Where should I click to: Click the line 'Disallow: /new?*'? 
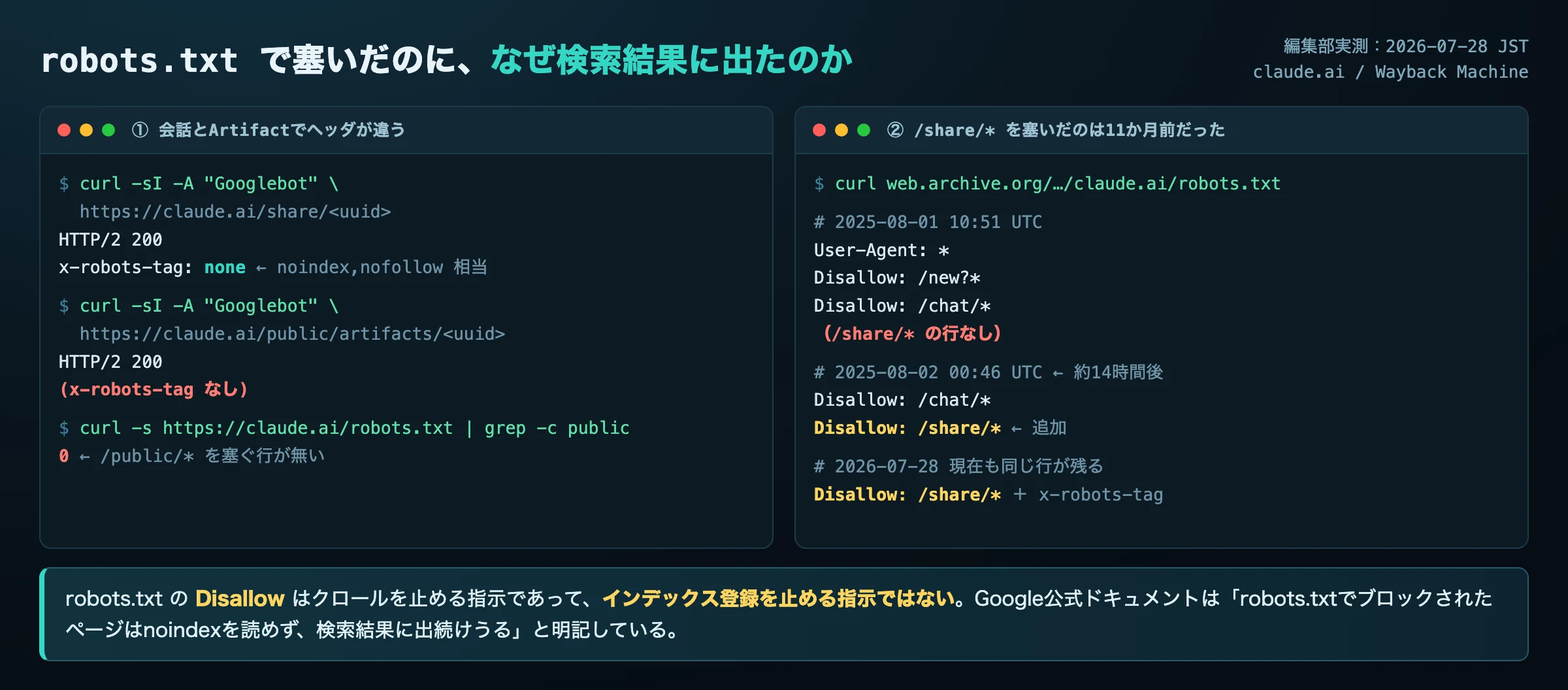point(897,278)
